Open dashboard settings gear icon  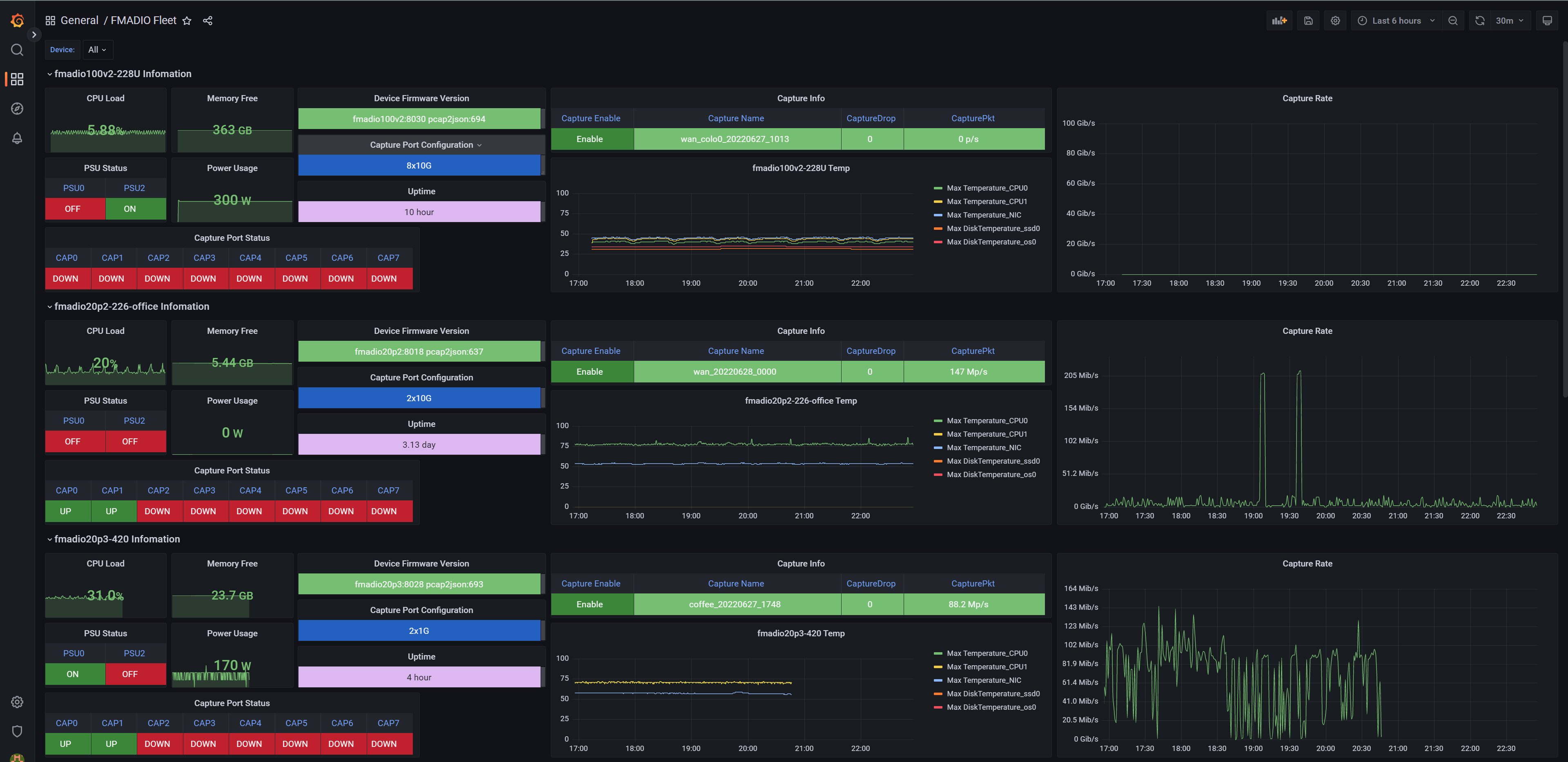1335,21
